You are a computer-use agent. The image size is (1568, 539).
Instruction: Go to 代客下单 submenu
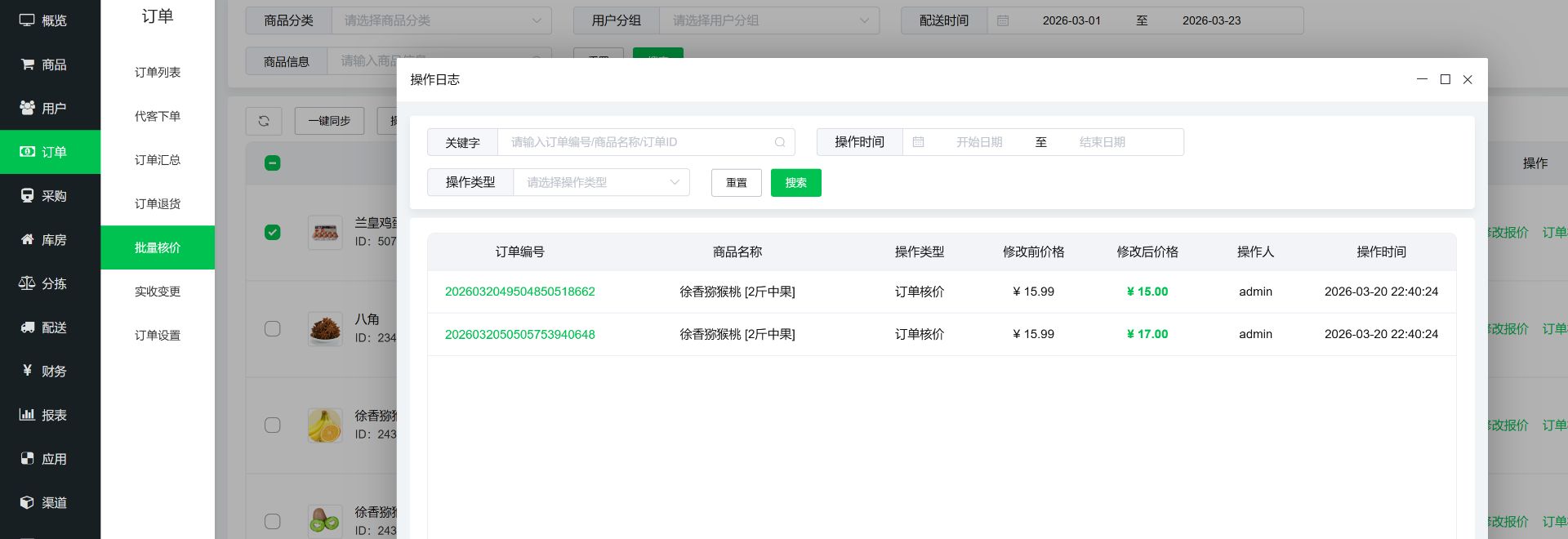(x=158, y=116)
